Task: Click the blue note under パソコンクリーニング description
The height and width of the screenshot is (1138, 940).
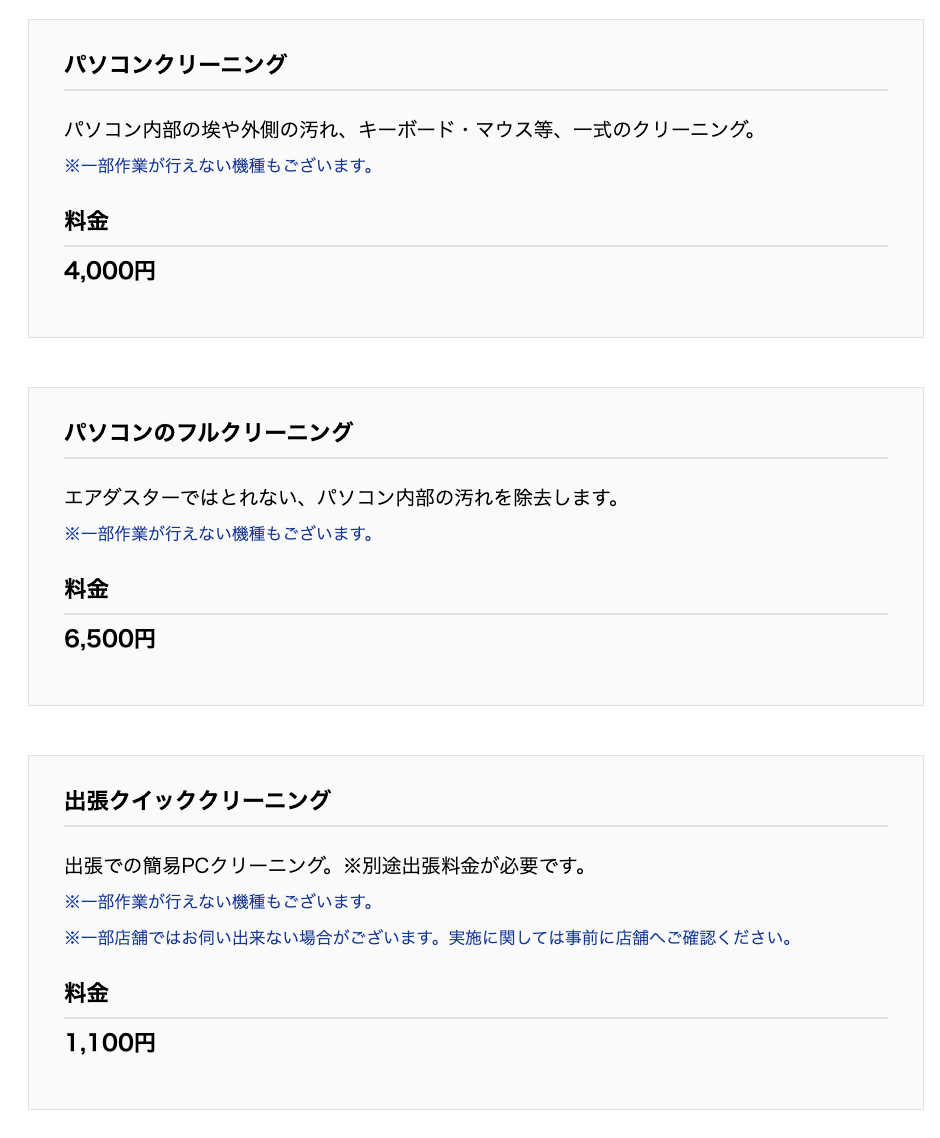Action: [219, 166]
